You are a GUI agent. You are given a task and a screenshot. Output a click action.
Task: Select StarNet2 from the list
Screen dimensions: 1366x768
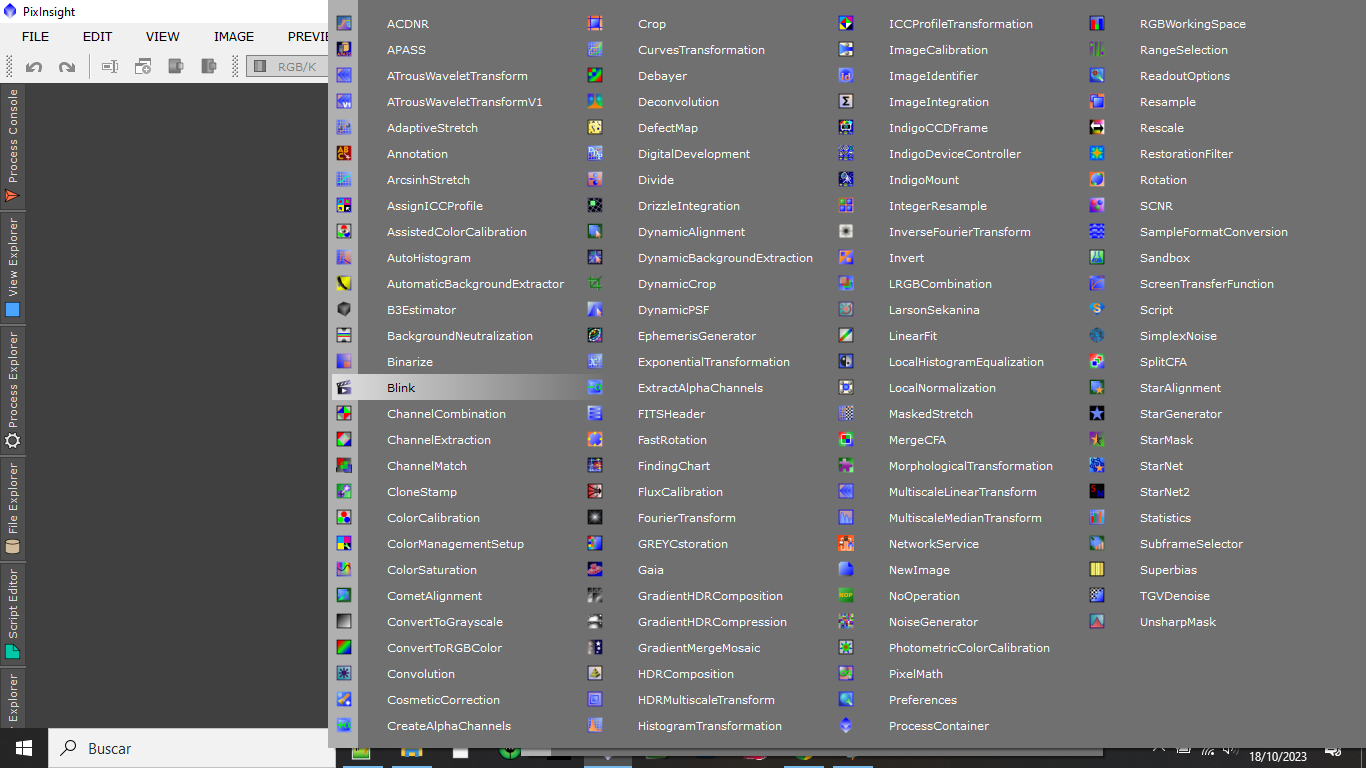pyautogui.click(x=1165, y=491)
